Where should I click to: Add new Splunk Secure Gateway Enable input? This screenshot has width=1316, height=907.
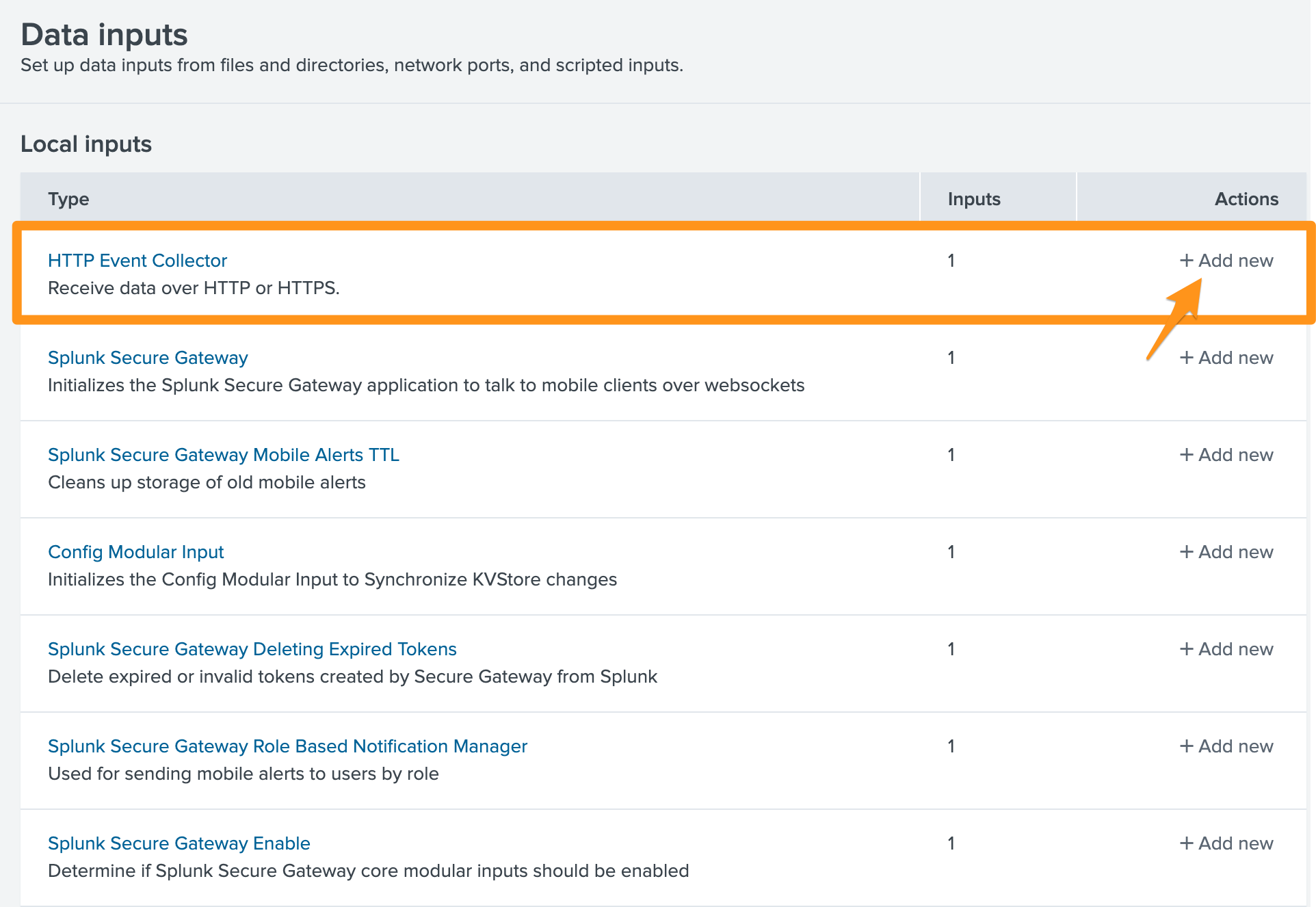[1226, 843]
